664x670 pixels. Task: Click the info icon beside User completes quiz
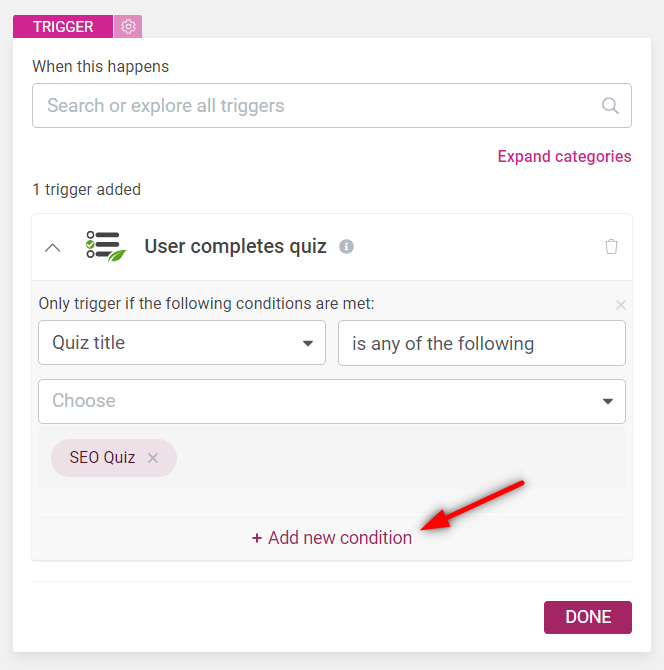click(346, 246)
